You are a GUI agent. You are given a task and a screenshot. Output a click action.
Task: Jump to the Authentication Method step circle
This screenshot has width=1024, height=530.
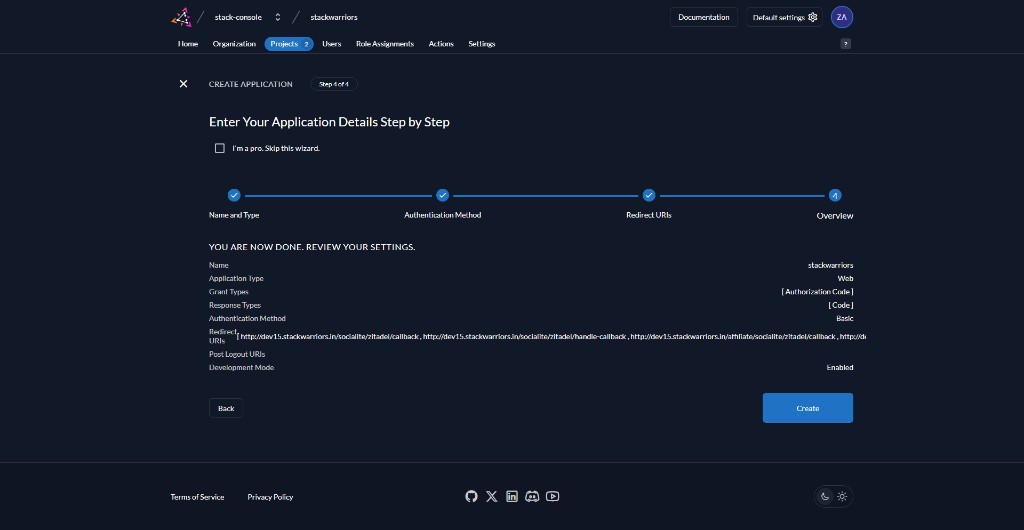[x=443, y=195]
